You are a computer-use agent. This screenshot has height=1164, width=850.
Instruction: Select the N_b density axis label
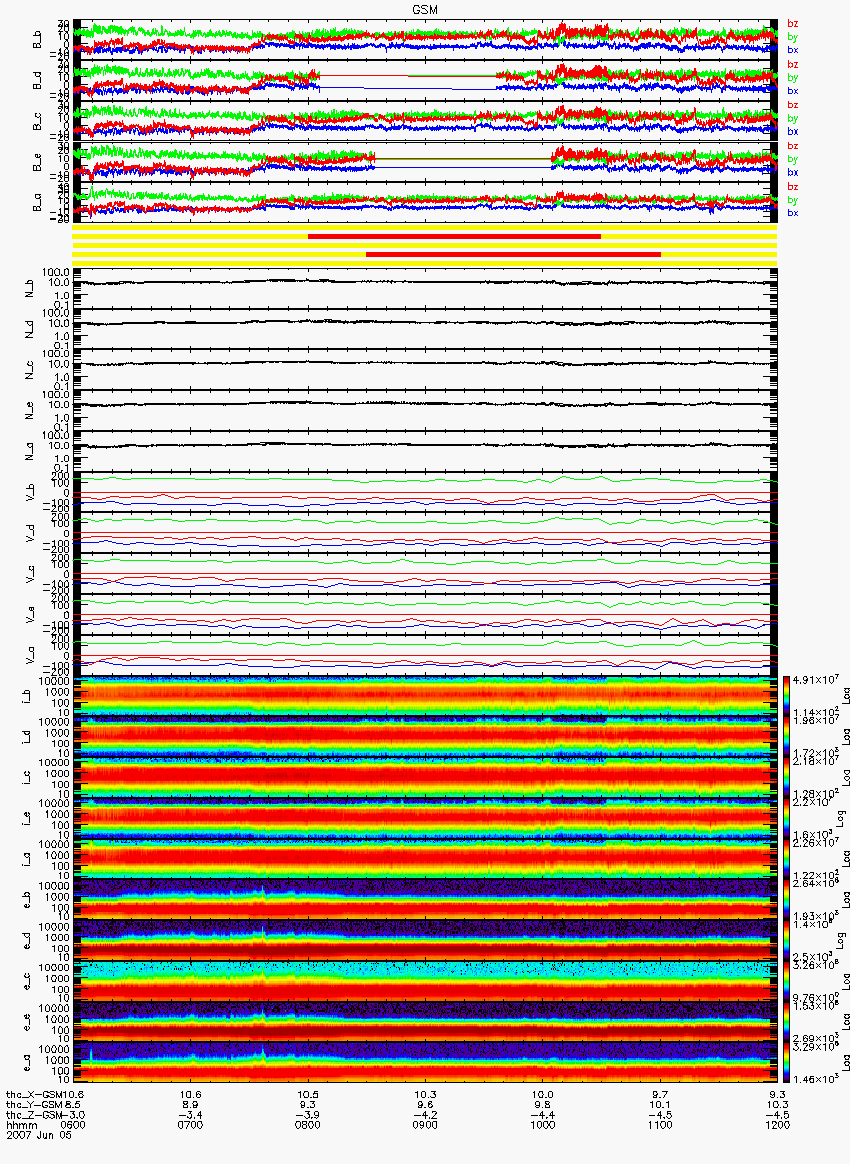point(30,289)
